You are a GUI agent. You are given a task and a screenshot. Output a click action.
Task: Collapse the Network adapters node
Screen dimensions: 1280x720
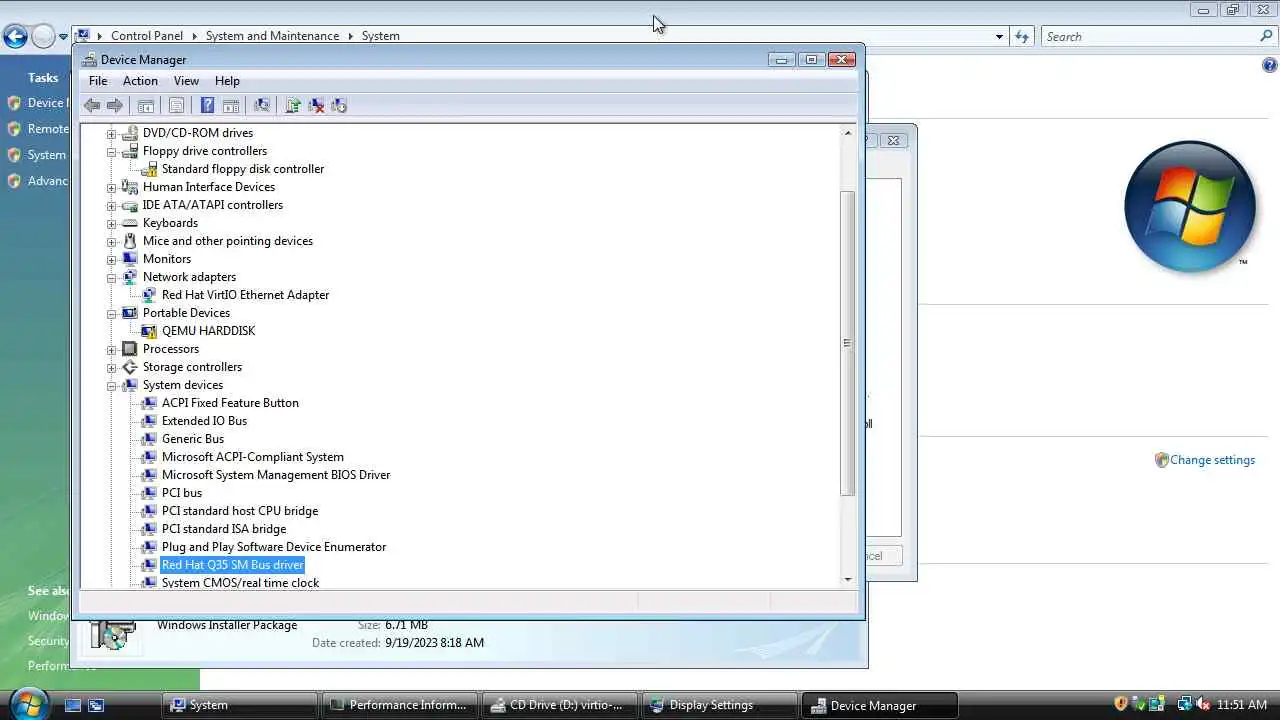(x=112, y=277)
